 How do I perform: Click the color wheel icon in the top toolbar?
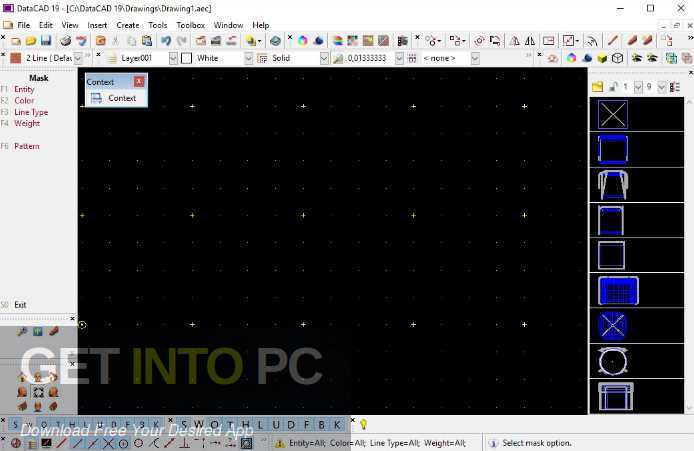click(x=303, y=41)
